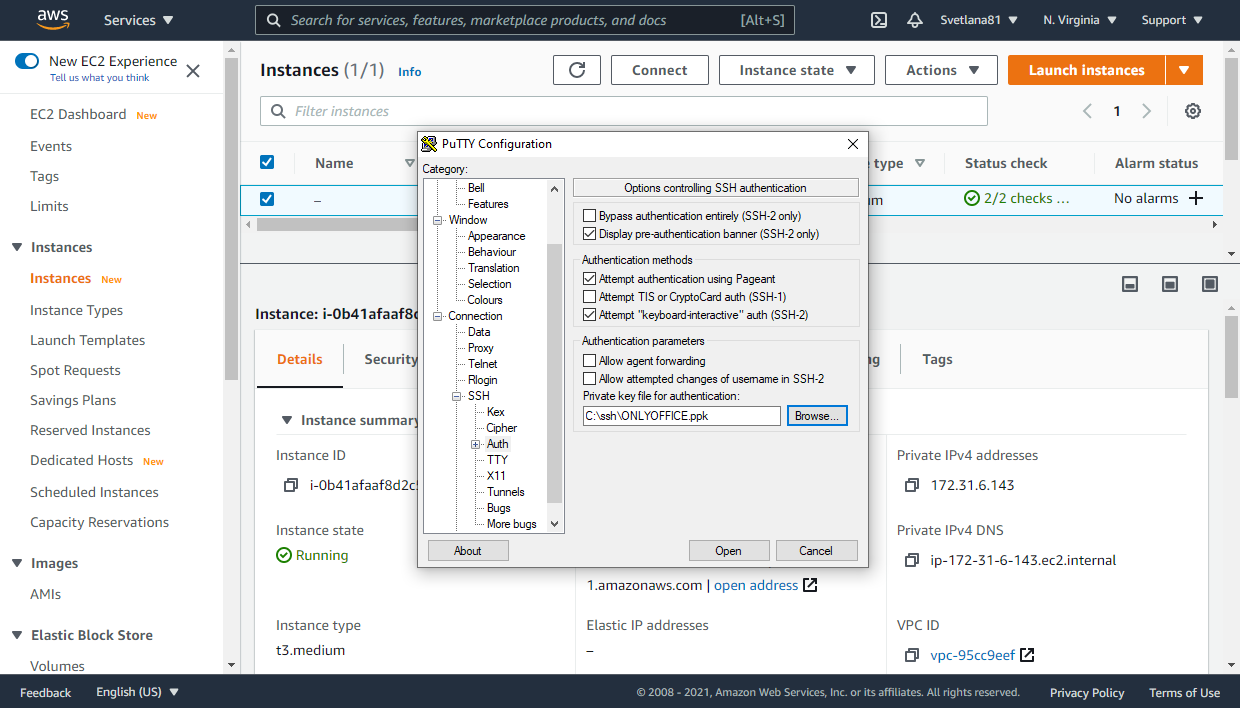Open the Instance state dropdown
This screenshot has width=1240, height=708.
(797, 70)
